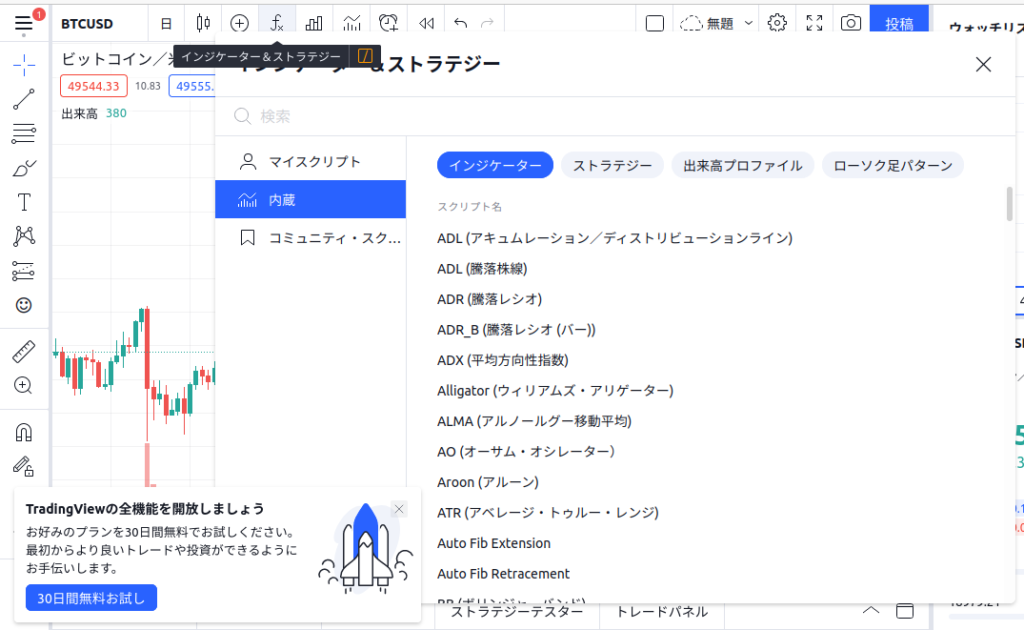Image resolution: width=1024 pixels, height=630 pixels.
Task: Select the text annotation tool
Action: 24,201
